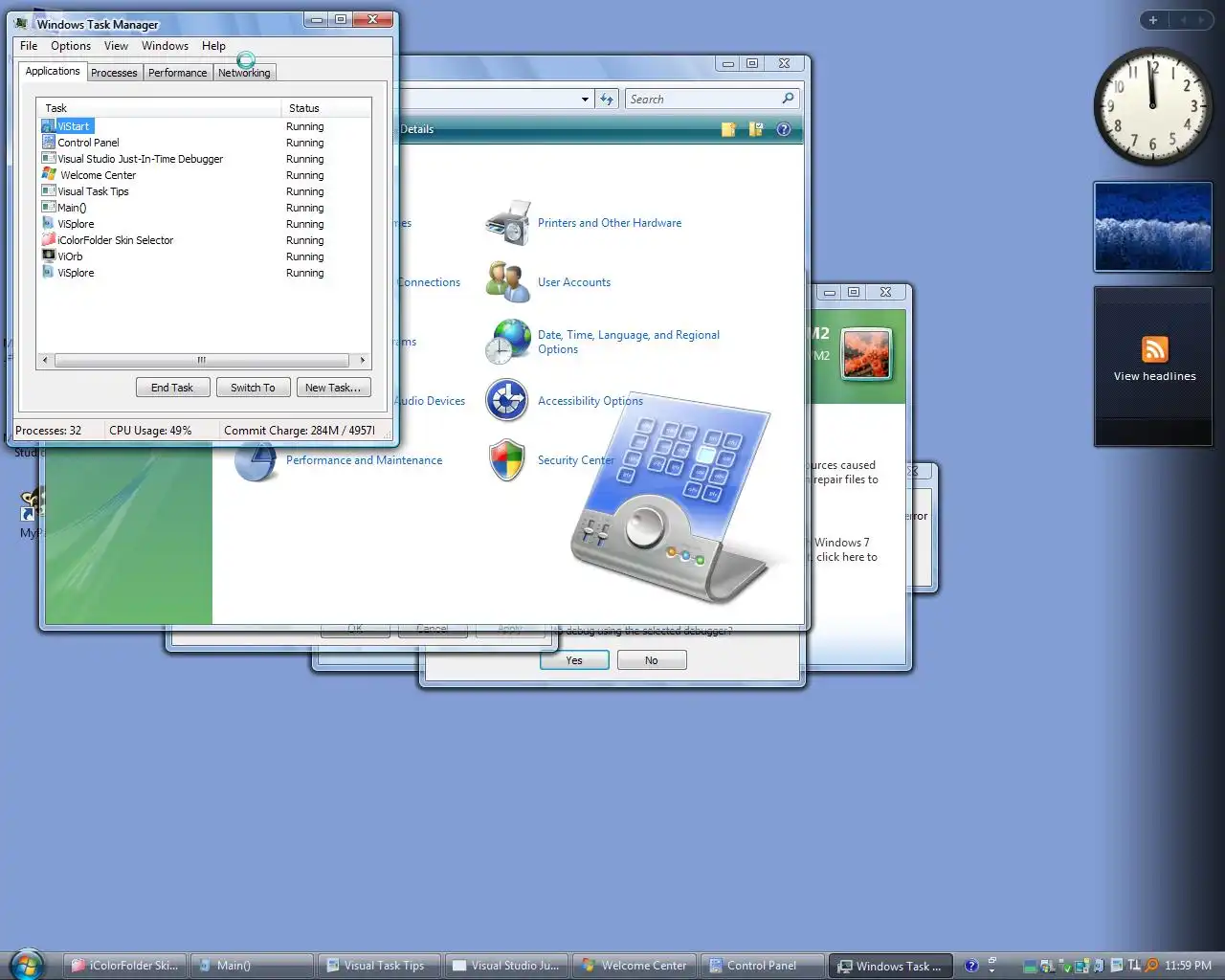Click the refresh arrows button in Control Panel

(x=607, y=100)
